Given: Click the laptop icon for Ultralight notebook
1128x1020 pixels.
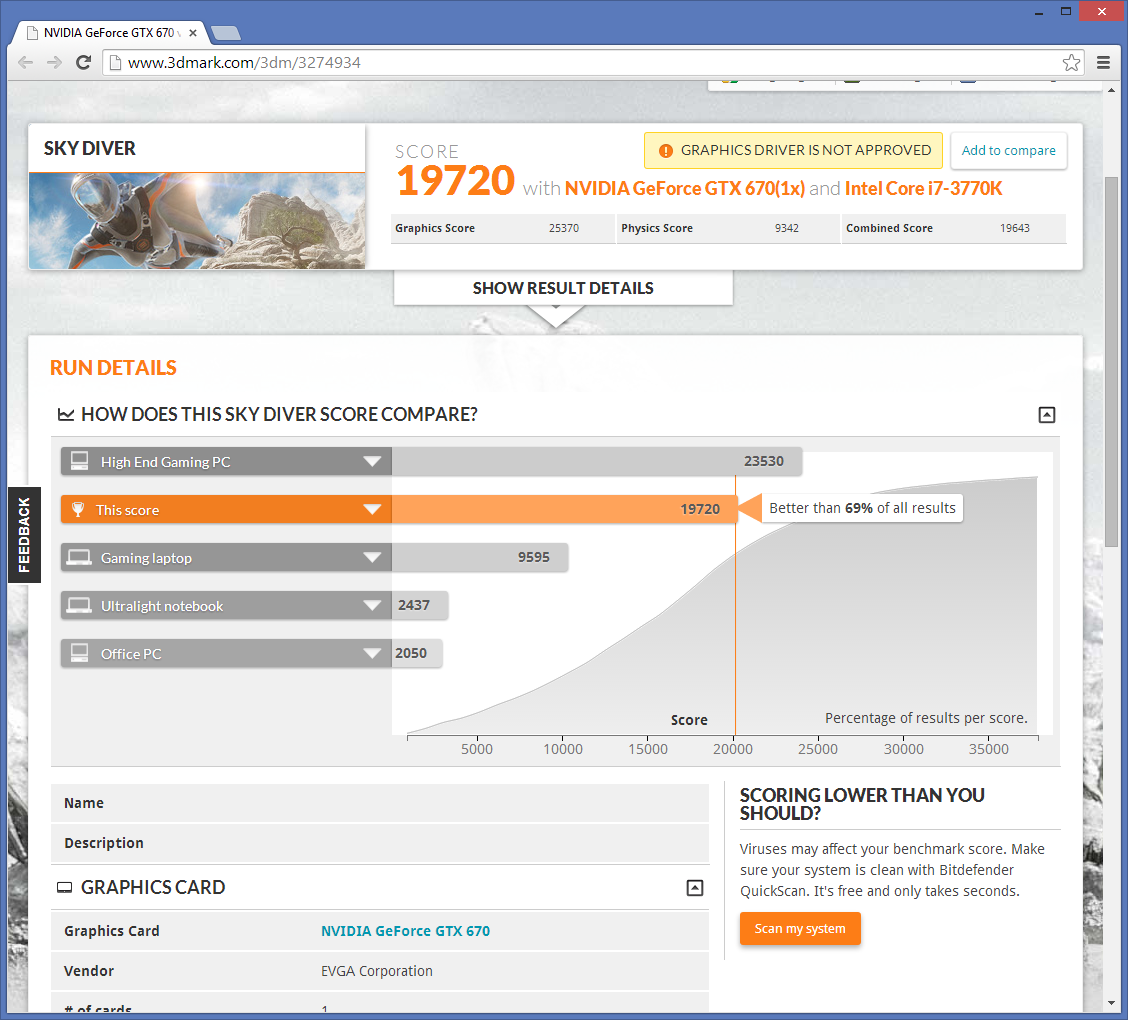Looking at the screenshot, I should click(x=79, y=606).
